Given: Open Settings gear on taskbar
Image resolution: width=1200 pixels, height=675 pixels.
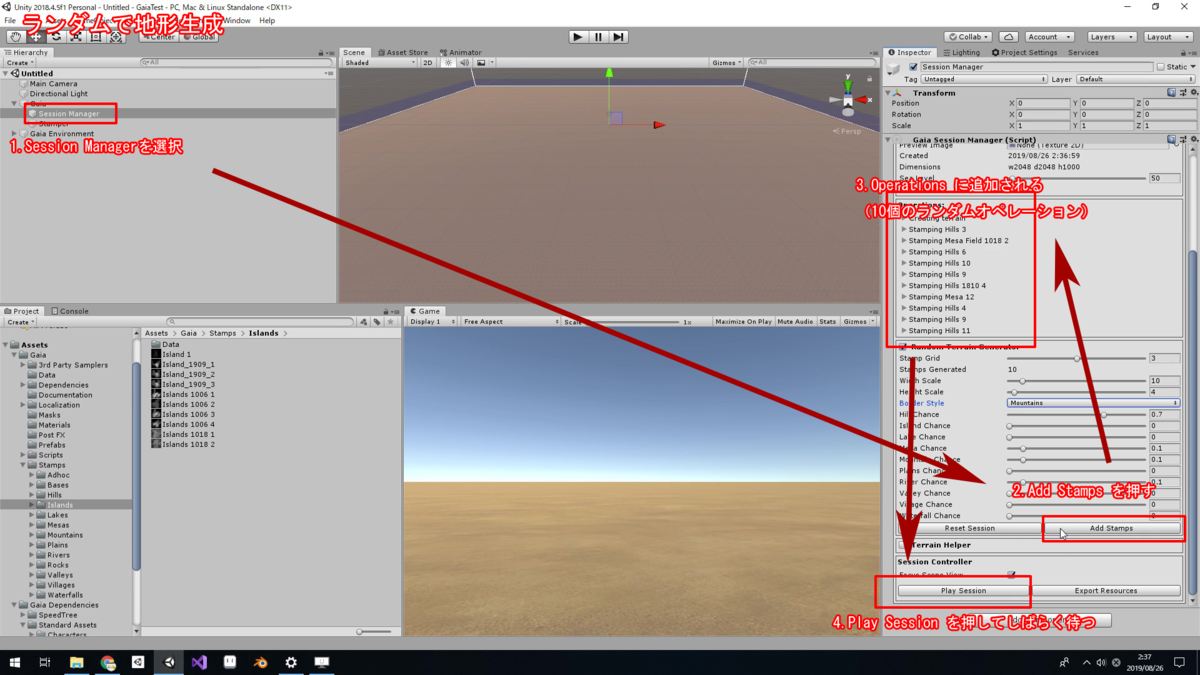Looking at the screenshot, I should pos(291,662).
